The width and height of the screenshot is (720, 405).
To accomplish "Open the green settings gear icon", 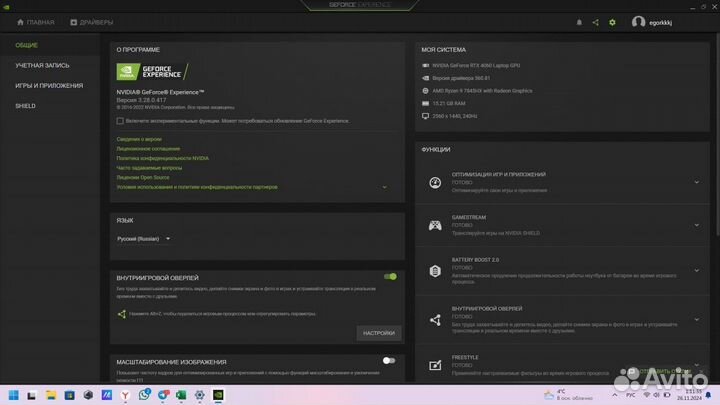I will 612,22.
